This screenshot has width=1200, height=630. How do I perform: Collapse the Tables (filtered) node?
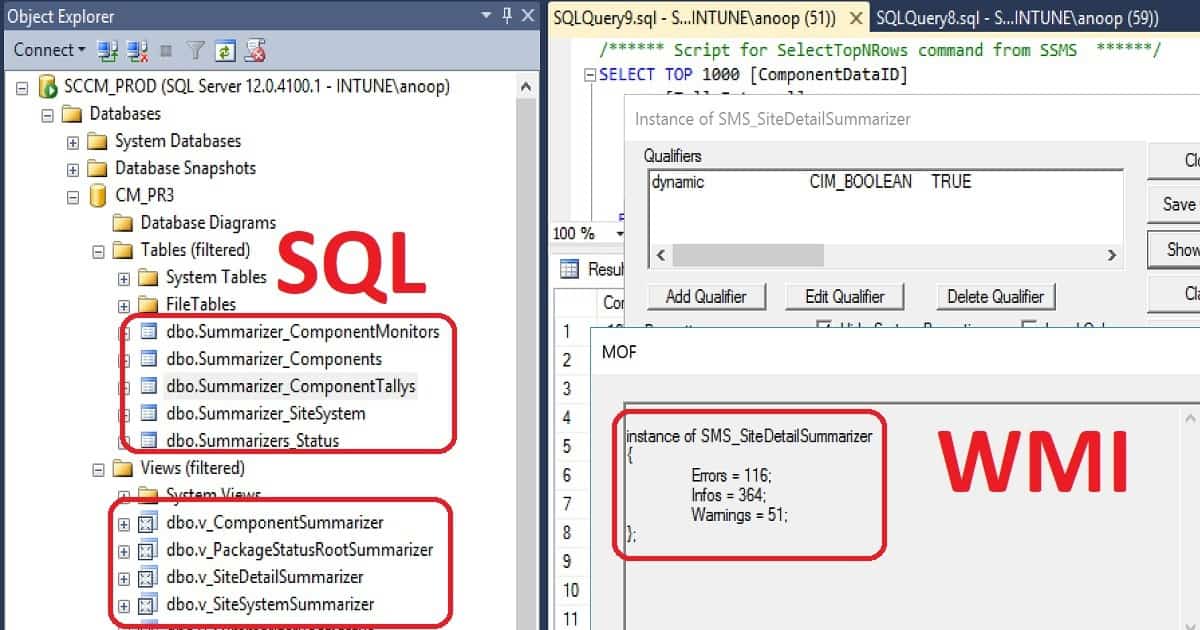pos(98,250)
